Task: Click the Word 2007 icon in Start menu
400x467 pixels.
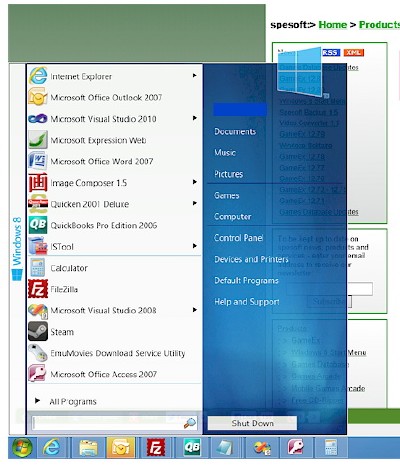Action: click(x=38, y=161)
